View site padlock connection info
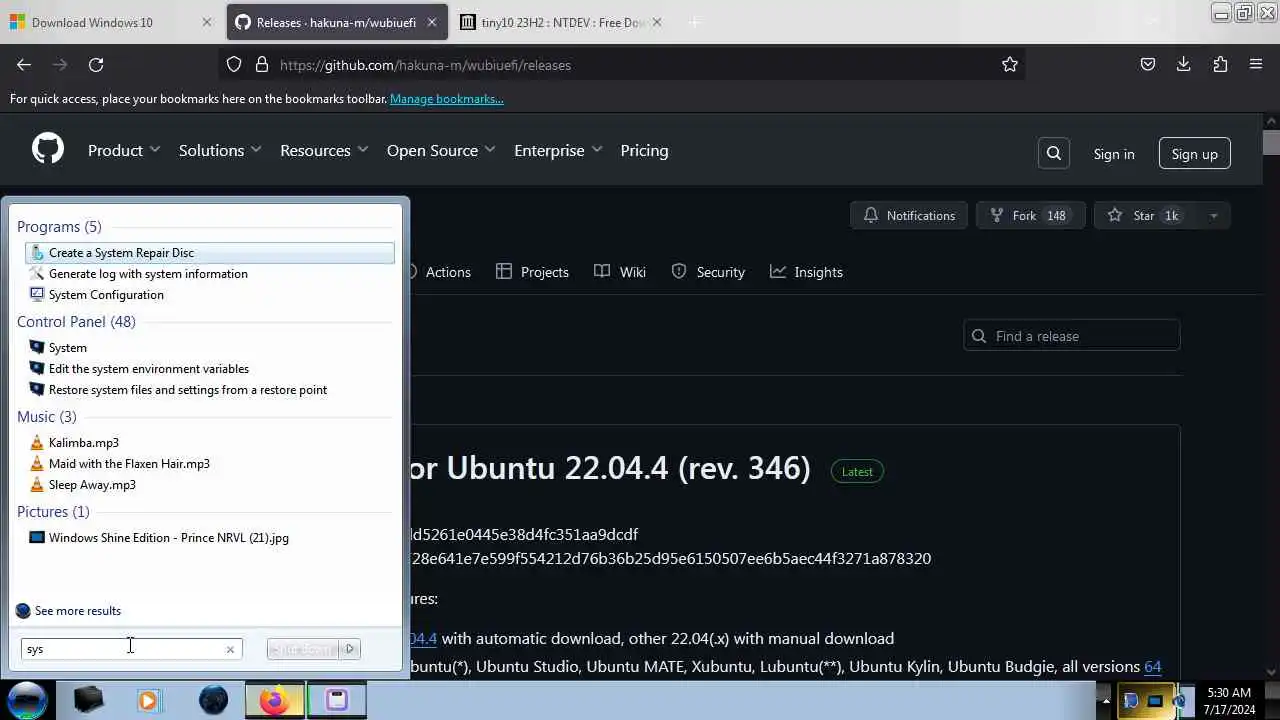Screen dimensions: 1280x720 point(262,65)
